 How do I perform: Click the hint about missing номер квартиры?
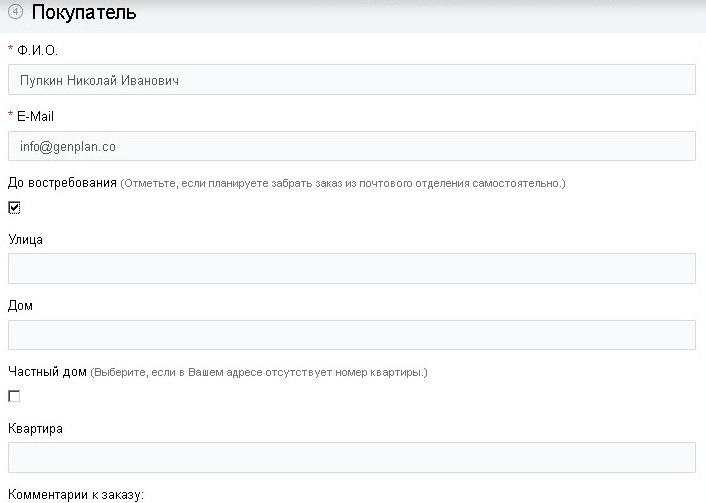[259, 373]
